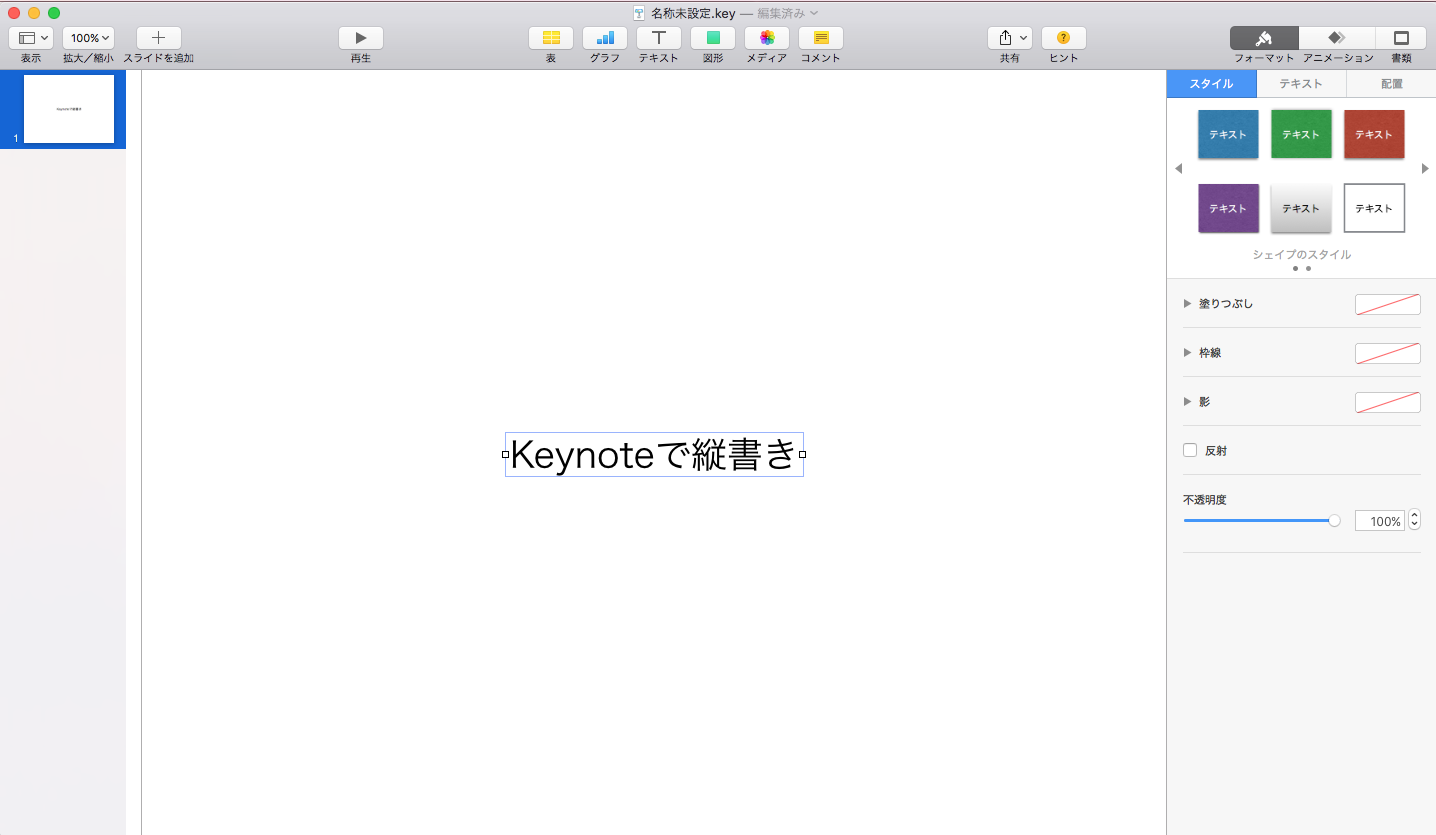Click the first shape styles page dot
The height and width of the screenshot is (835, 1436).
click(1295, 268)
